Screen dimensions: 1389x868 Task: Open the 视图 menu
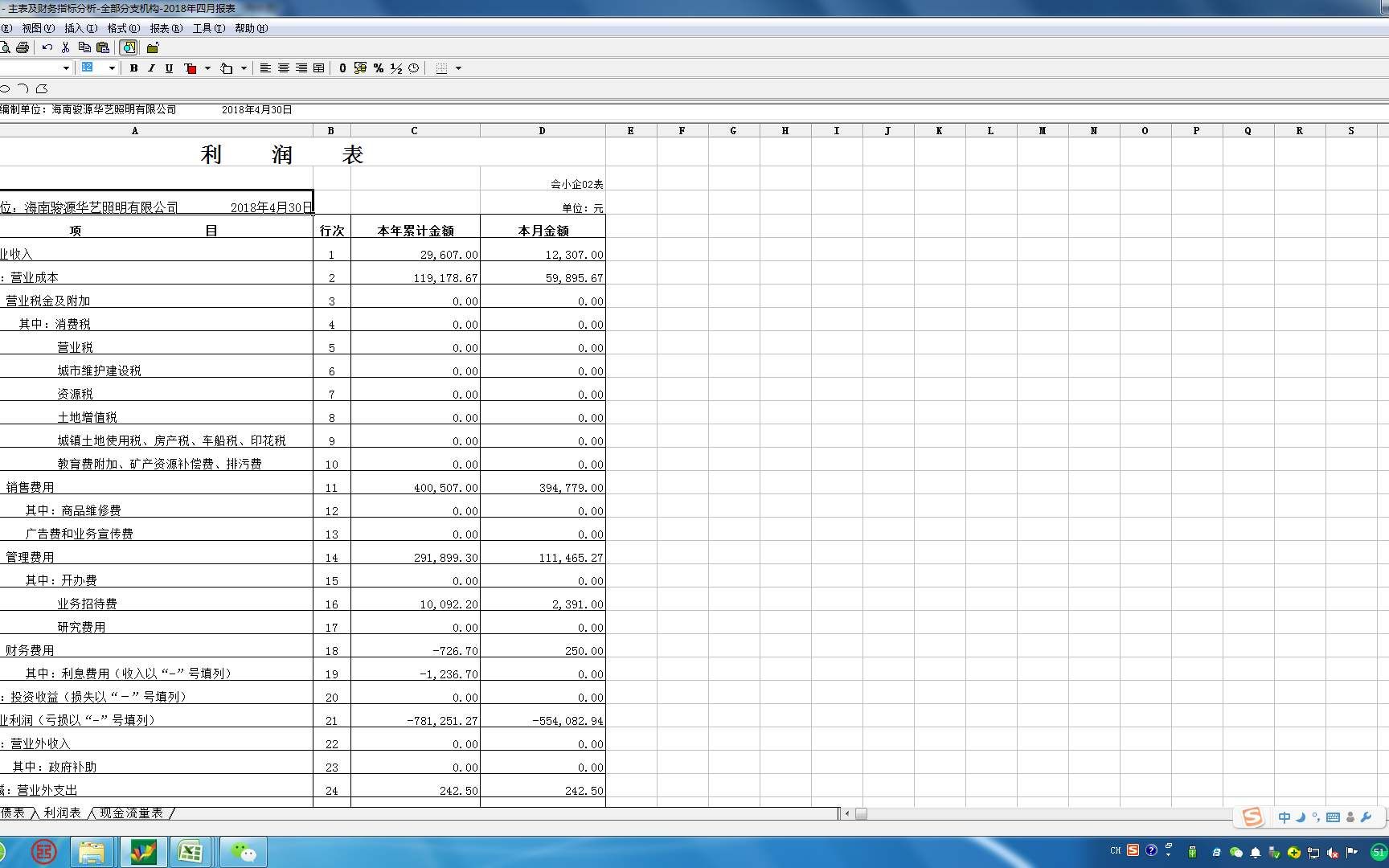pyautogui.click(x=38, y=28)
